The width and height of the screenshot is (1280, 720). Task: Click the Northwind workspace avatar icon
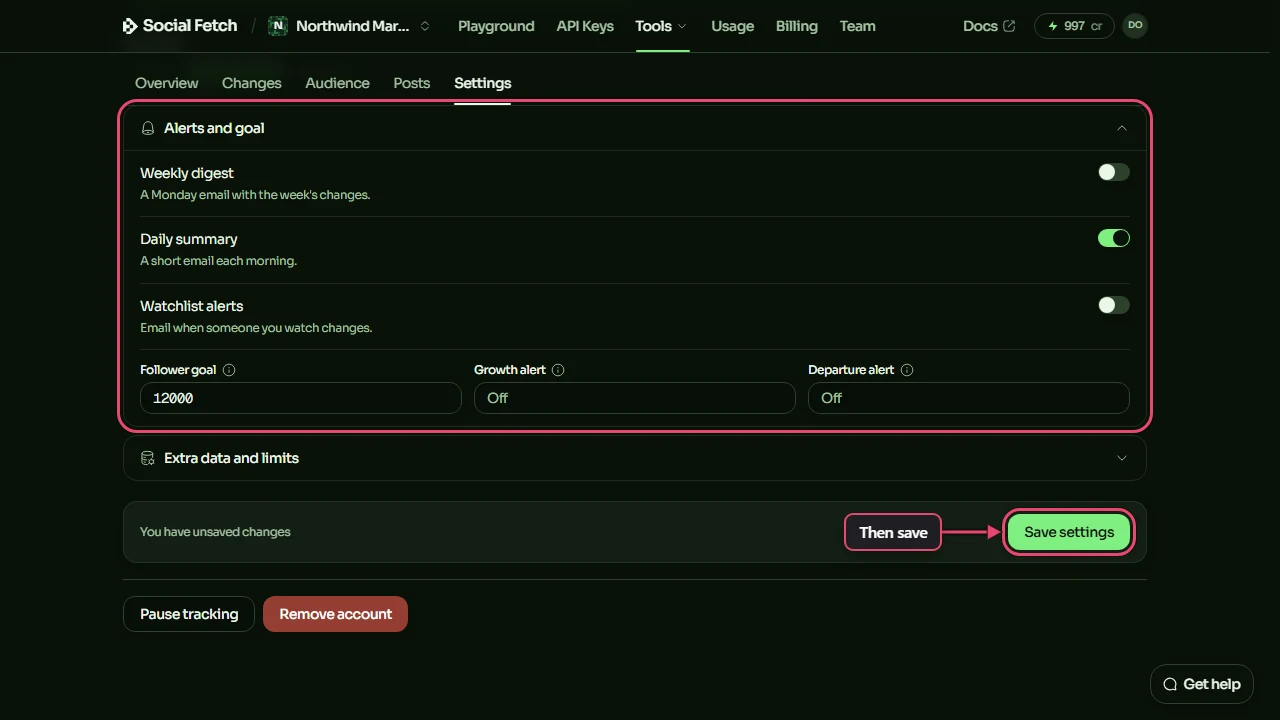click(x=278, y=26)
